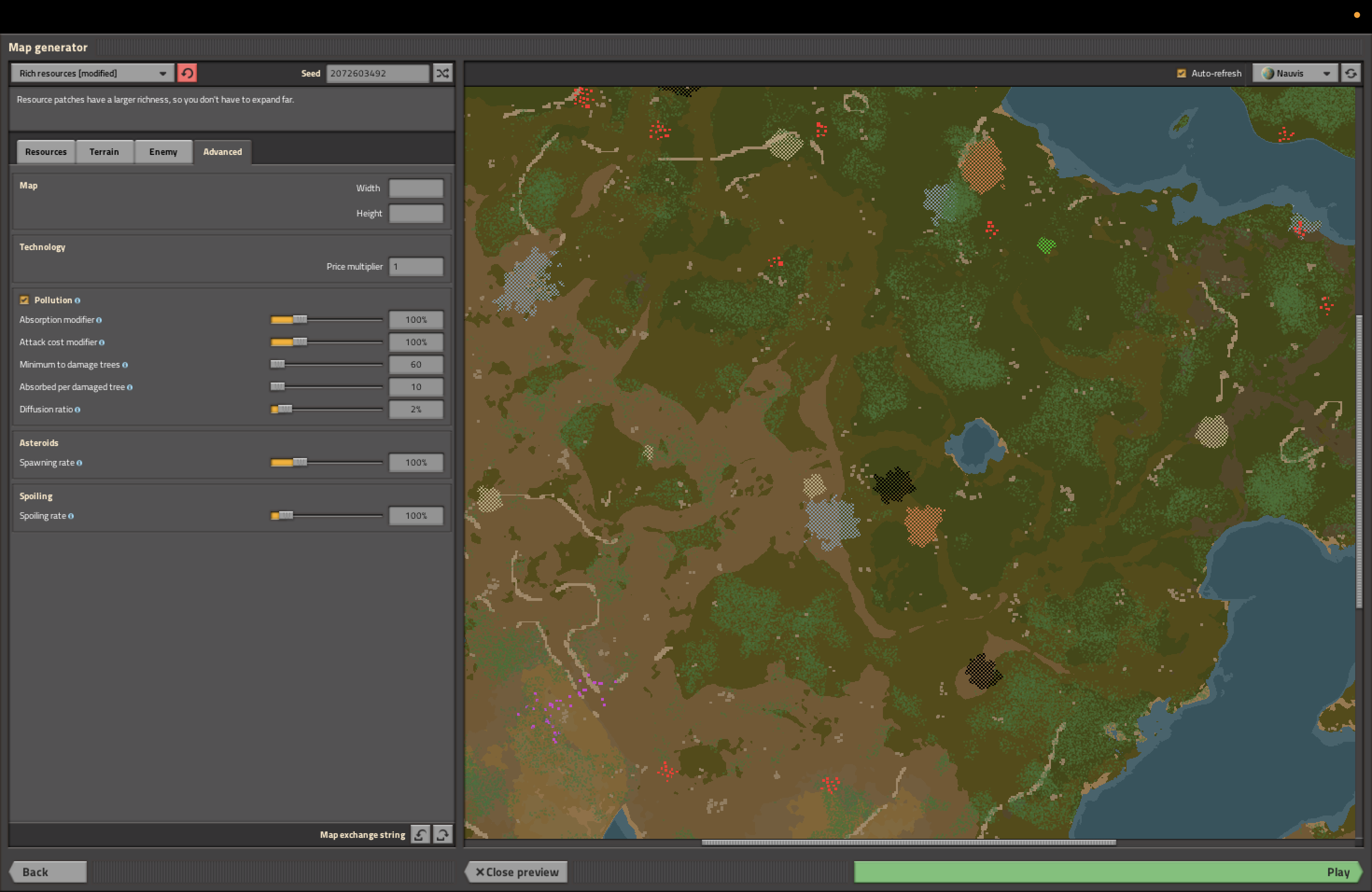This screenshot has width=1372, height=892.
Task: Click the preset description text about richness
Action: click(155, 100)
